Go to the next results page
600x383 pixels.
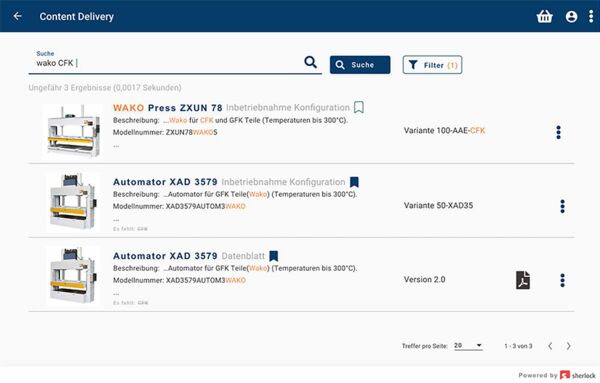pyautogui.click(x=569, y=346)
